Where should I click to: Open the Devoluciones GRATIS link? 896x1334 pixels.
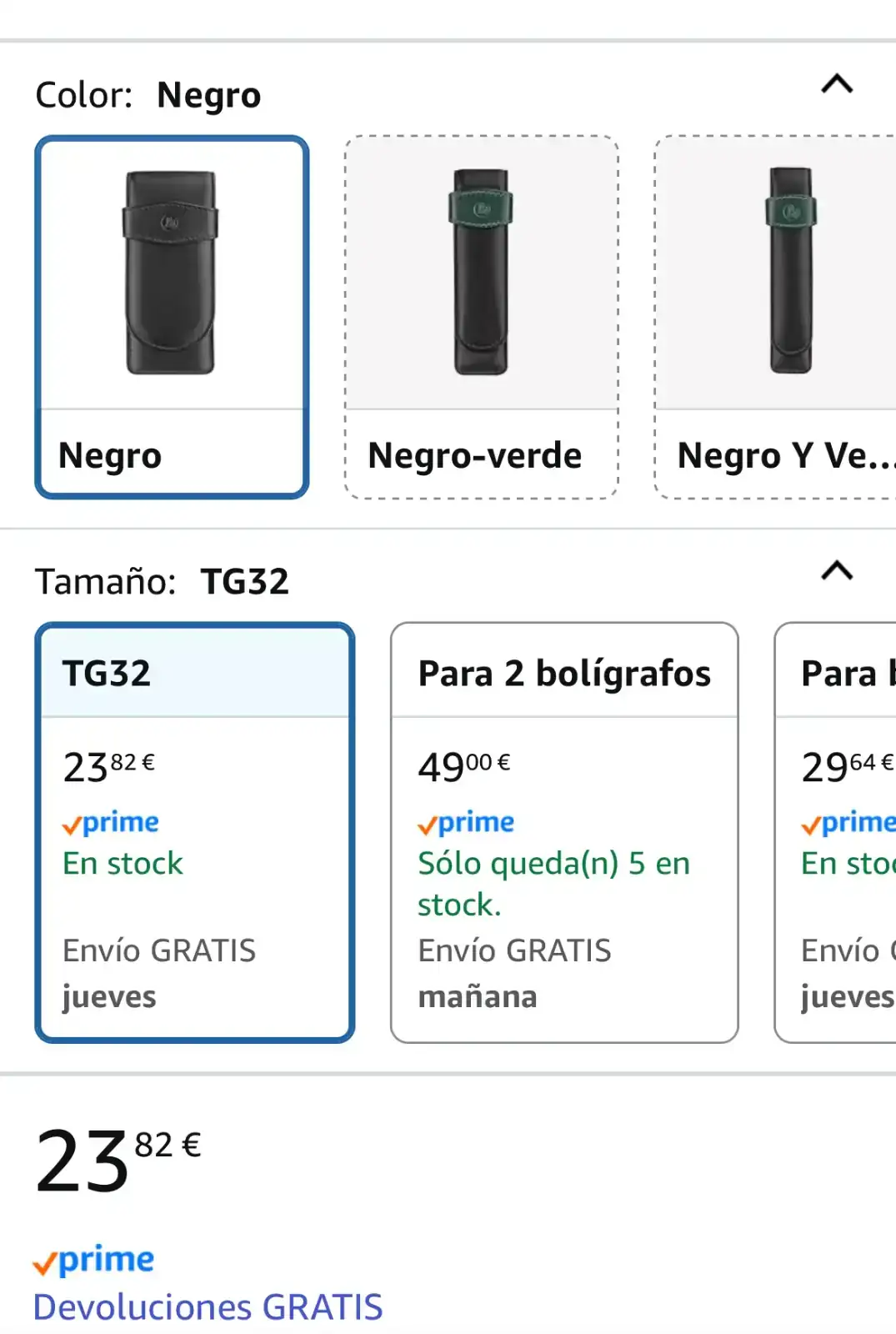(x=208, y=1306)
